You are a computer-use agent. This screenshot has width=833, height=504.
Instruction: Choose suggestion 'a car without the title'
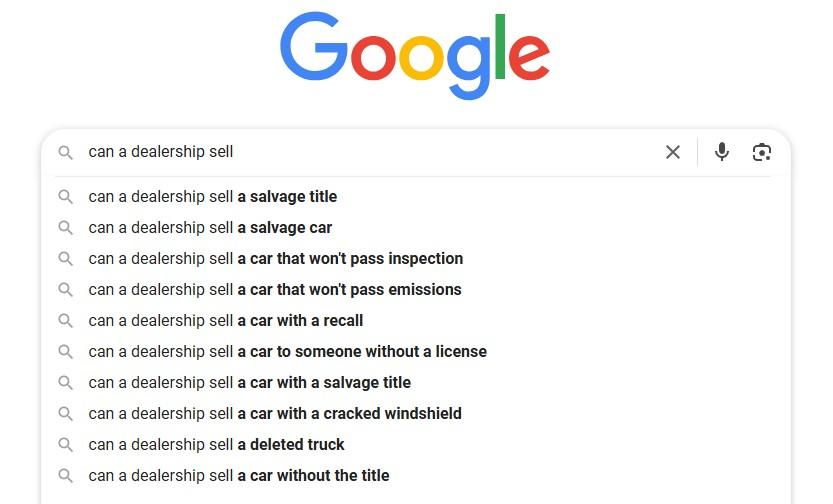click(x=414, y=475)
